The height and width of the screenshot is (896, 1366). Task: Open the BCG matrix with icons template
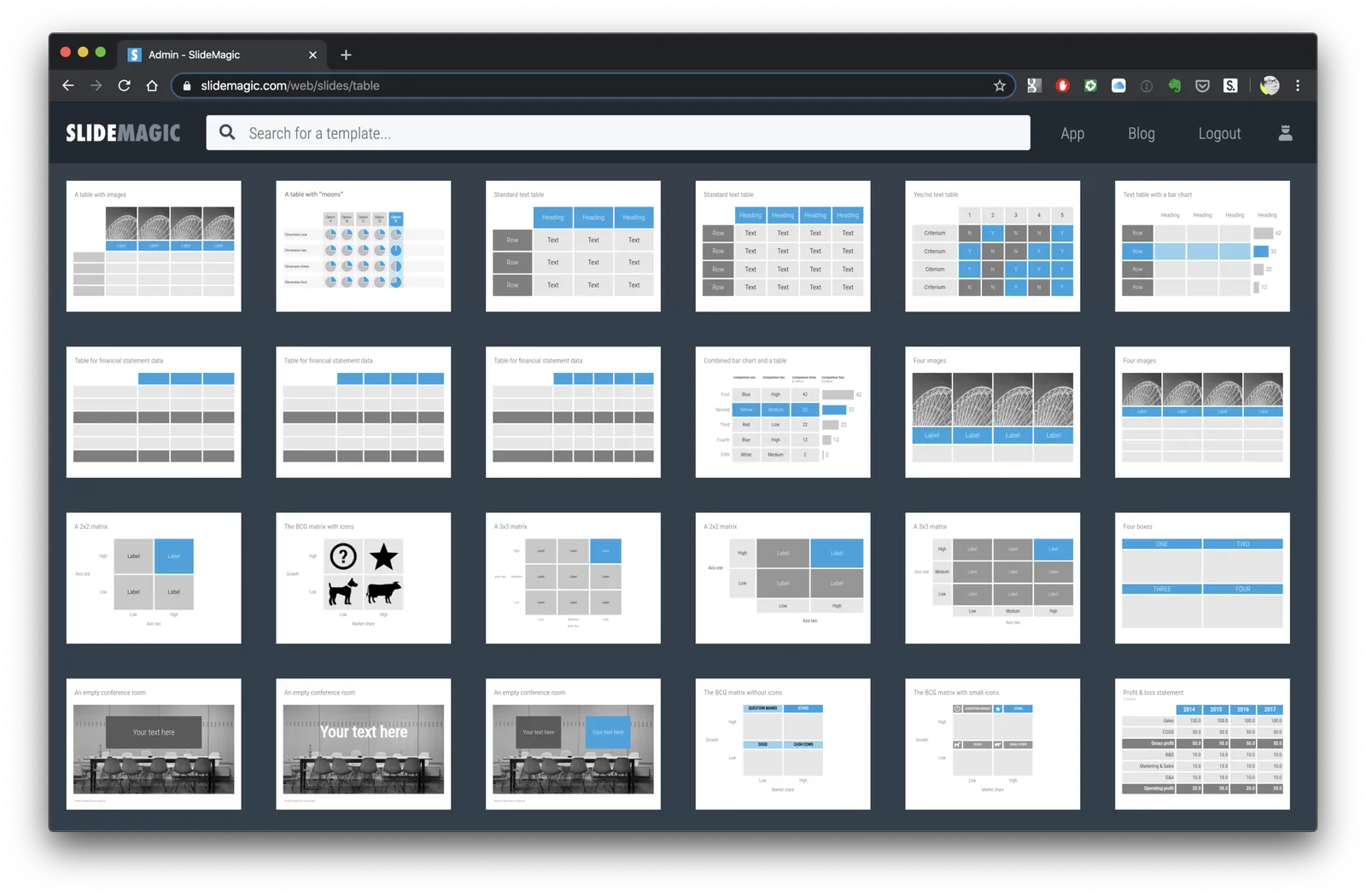click(364, 578)
